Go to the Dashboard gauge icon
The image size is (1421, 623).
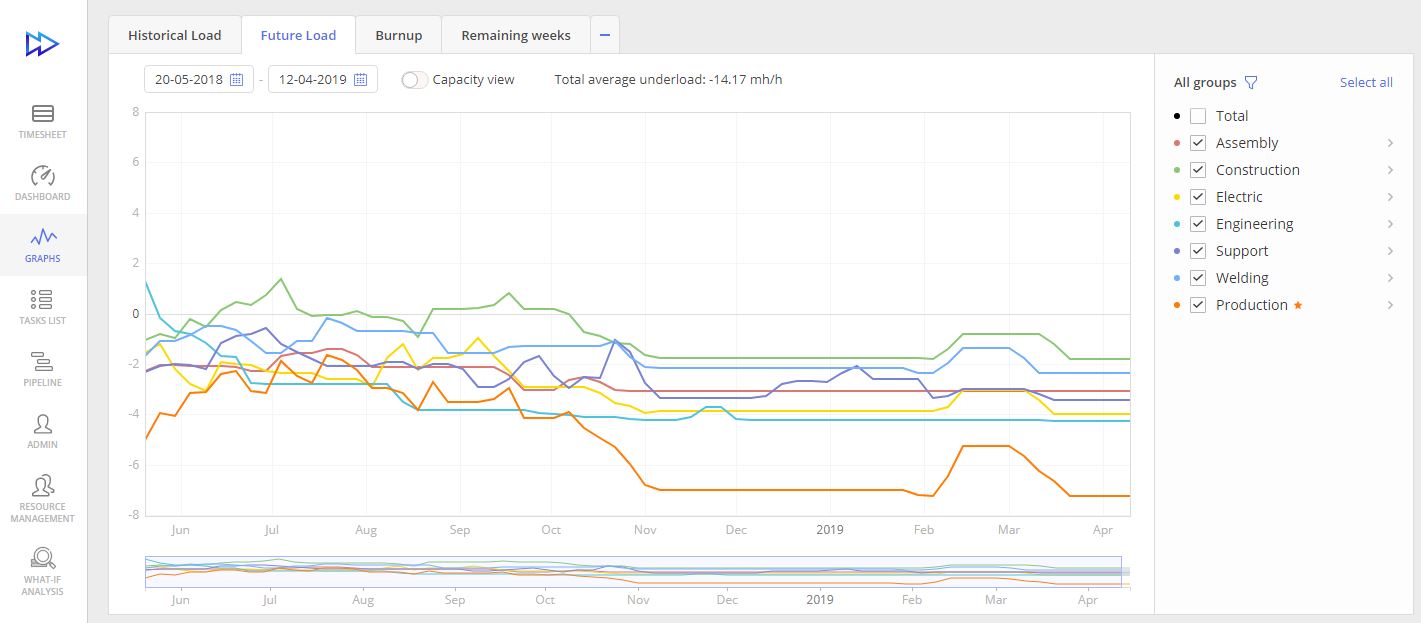click(x=43, y=176)
